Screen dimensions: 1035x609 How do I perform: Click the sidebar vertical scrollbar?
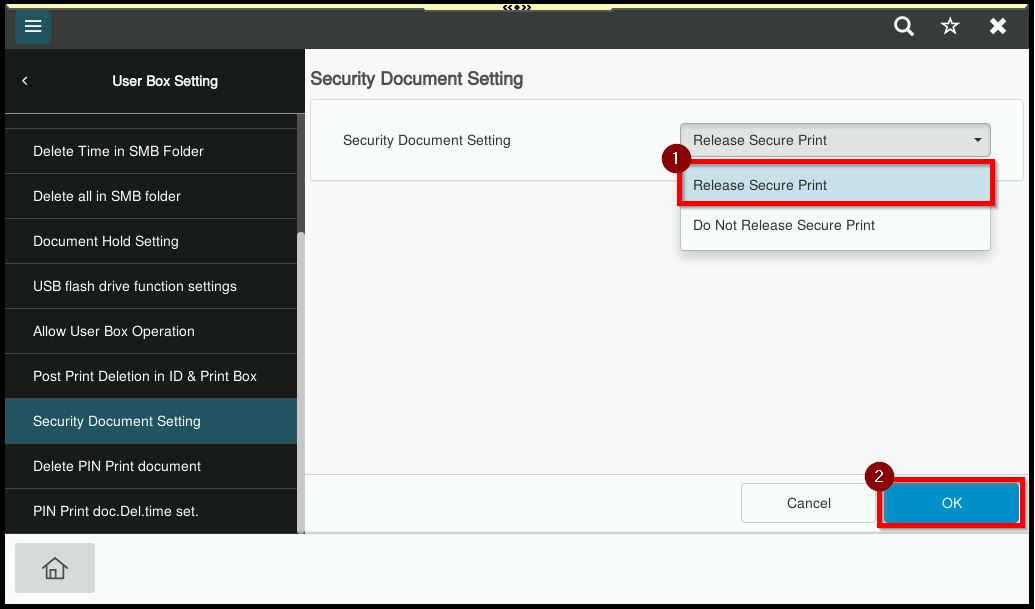(301, 380)
